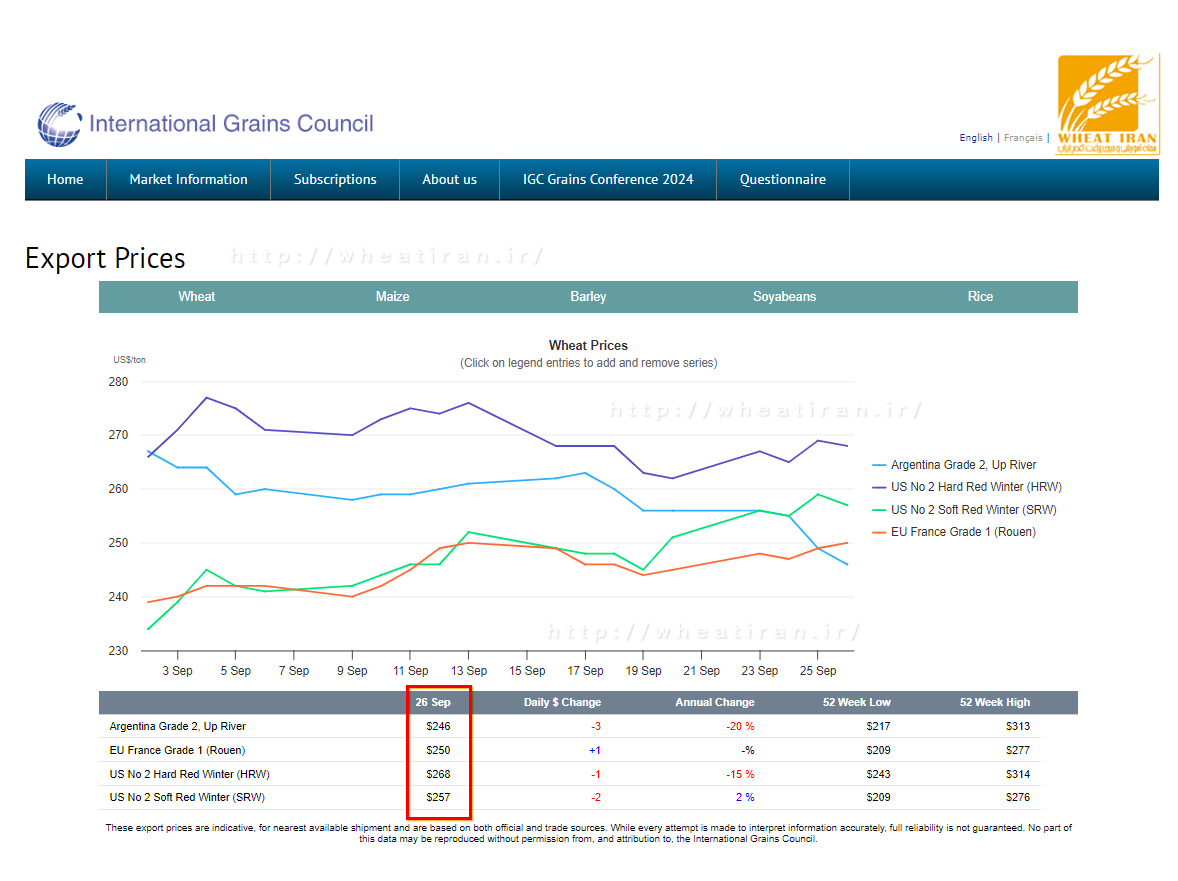The image size is (1178, 881).
Task: Toggle EU France Grade 1 (Rouen) legend series
Action: click(x=953, y=532)
